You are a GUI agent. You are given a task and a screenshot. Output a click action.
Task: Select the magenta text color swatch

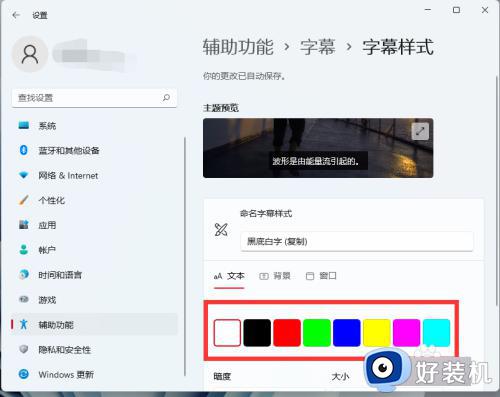(406, 333)
